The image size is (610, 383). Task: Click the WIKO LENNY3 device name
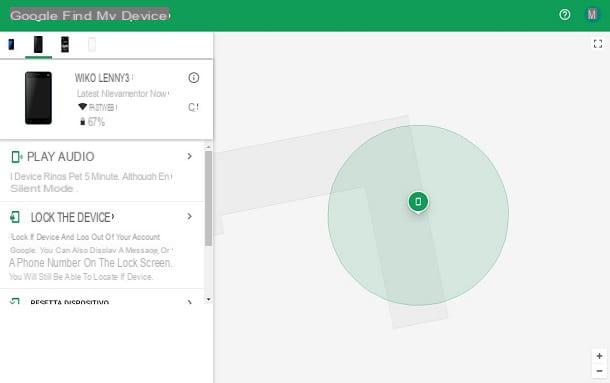point(102,78)
